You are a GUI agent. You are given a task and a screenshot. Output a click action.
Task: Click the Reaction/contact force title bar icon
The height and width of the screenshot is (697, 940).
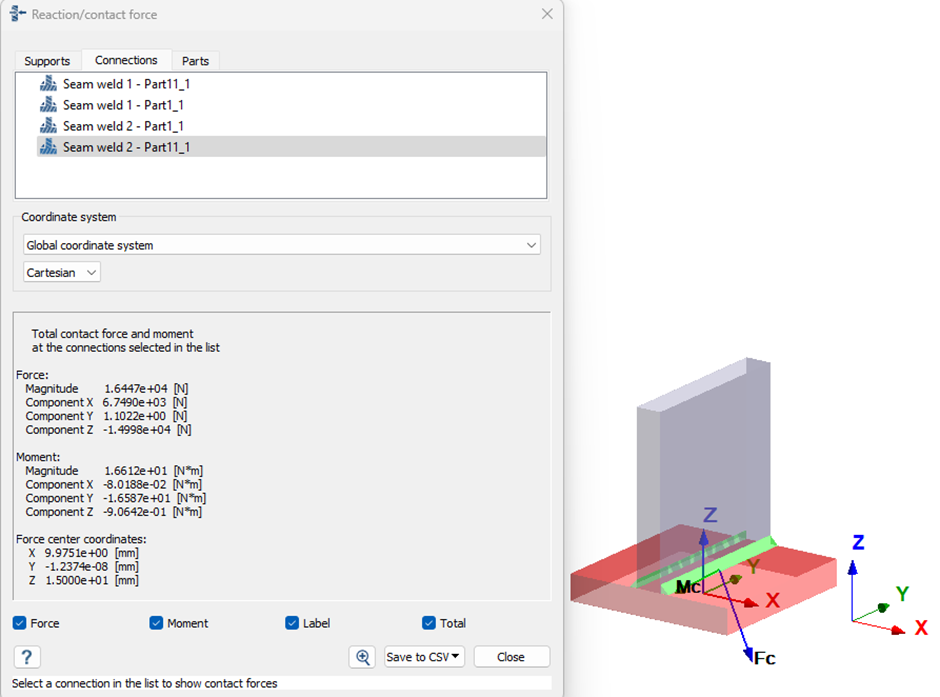tap(17, 14)
